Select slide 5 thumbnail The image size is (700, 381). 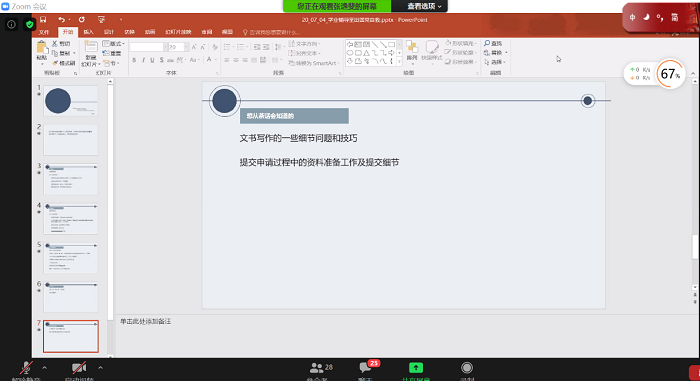click(71, 258)
